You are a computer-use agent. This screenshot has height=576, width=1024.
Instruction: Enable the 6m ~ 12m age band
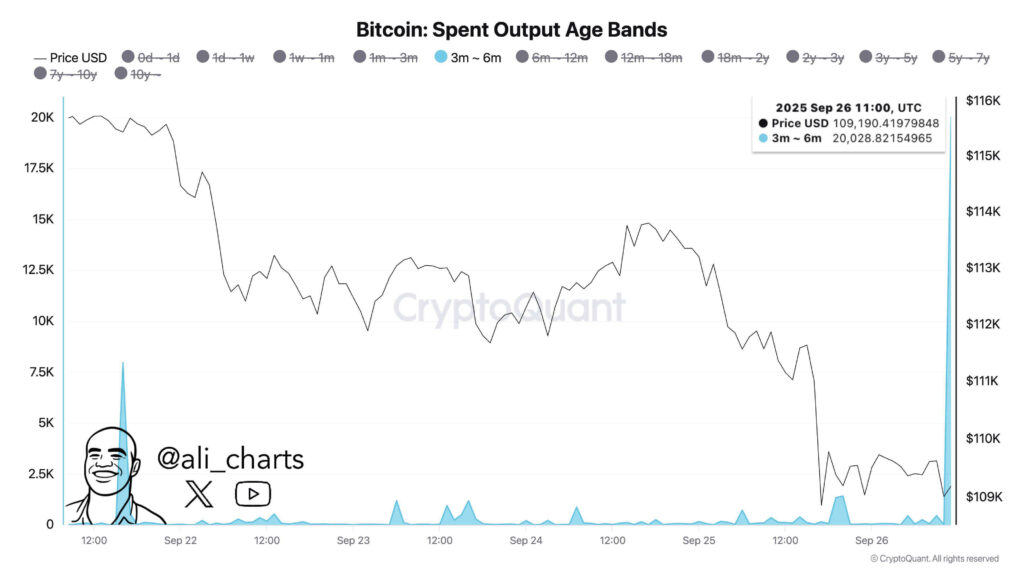559,58
